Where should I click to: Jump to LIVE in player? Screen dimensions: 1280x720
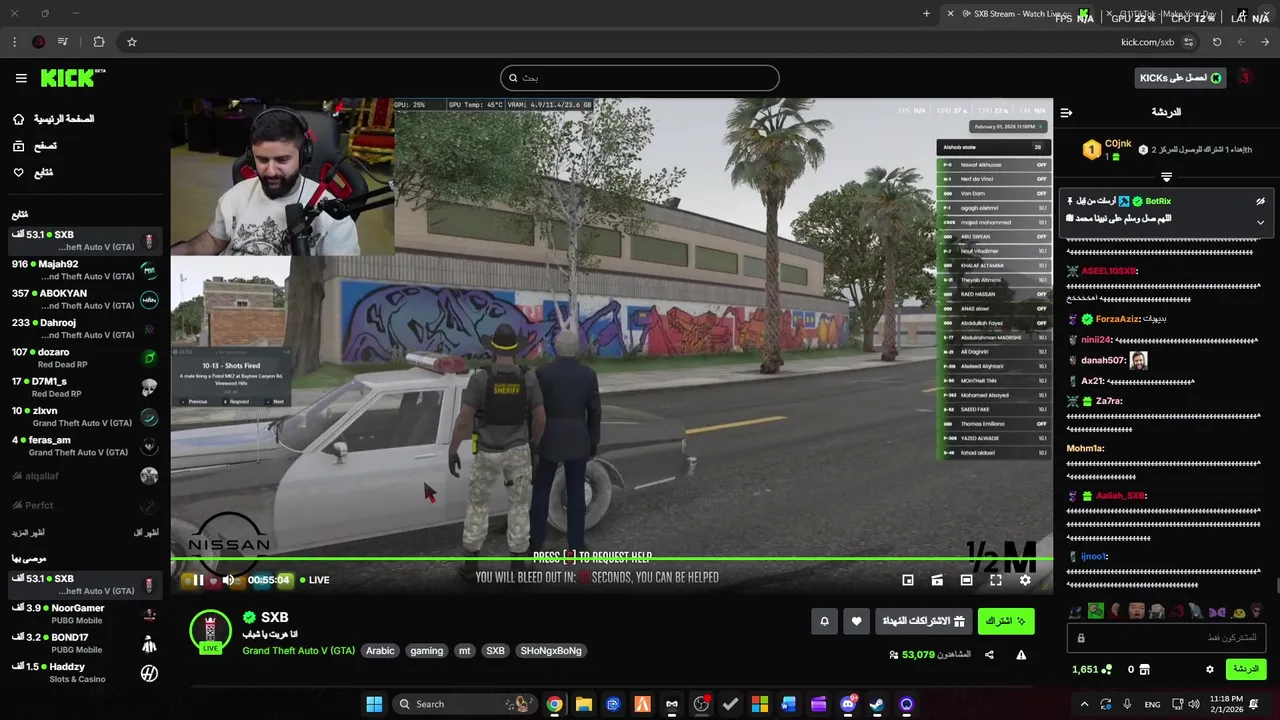click(314, 580)
